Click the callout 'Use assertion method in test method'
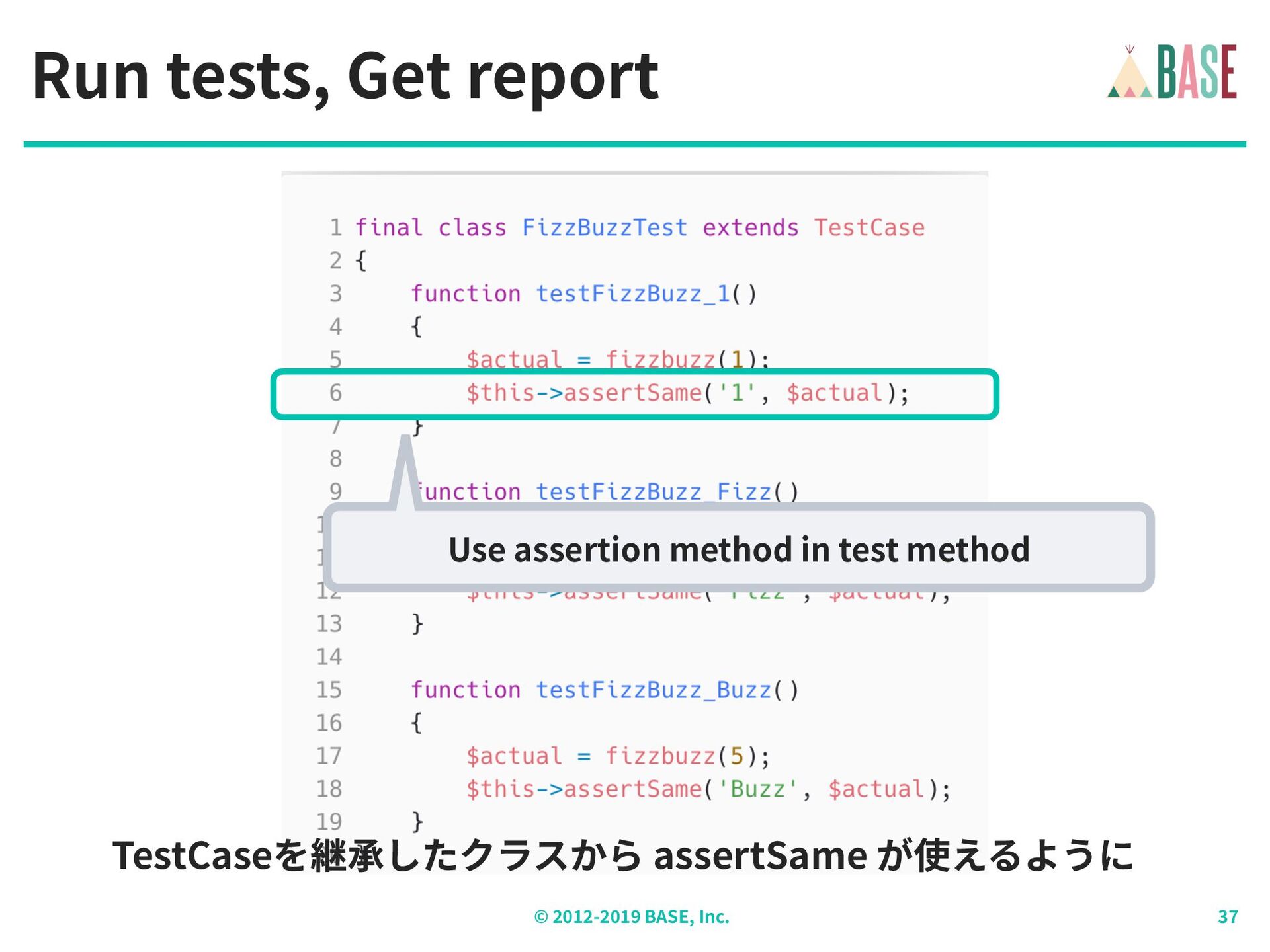The image size is (1270, 952). 739,549
